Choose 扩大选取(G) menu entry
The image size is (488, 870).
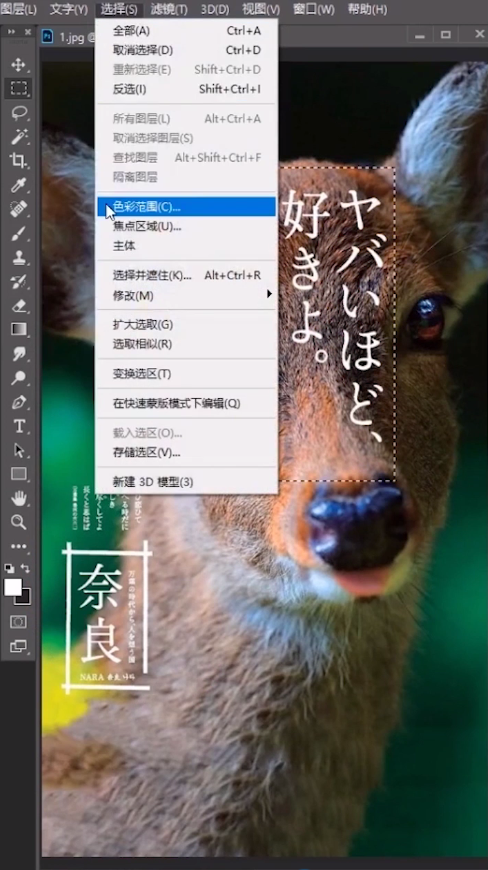click(186, 325)
